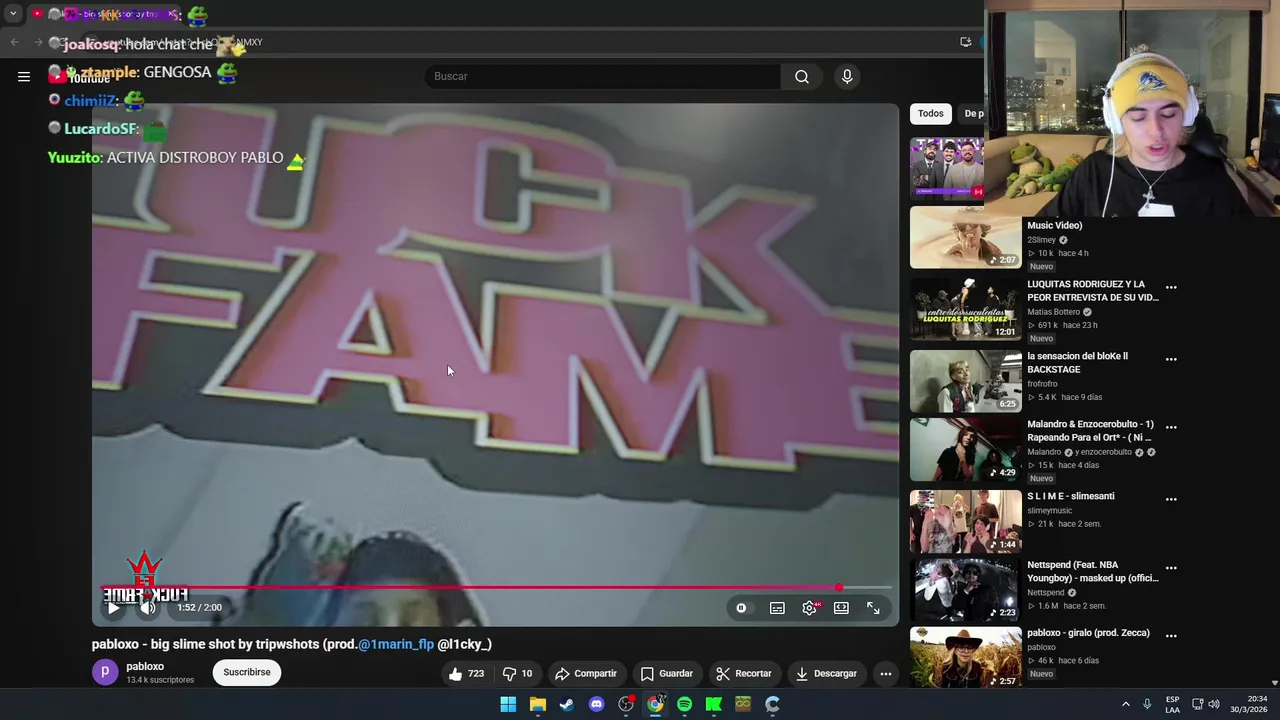Viewport: 1280px width, 720px height.
Task: Open Recortar clip tool
Action: pyautogui.click(x=743, y=674)
